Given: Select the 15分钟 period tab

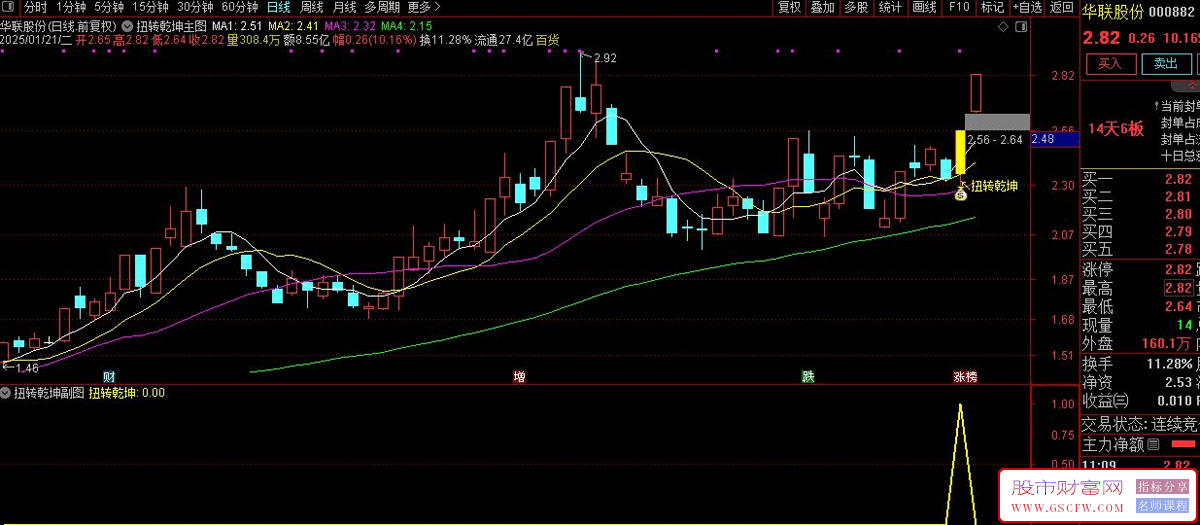Looking at the screenshot, I should (x=151, y=7).
